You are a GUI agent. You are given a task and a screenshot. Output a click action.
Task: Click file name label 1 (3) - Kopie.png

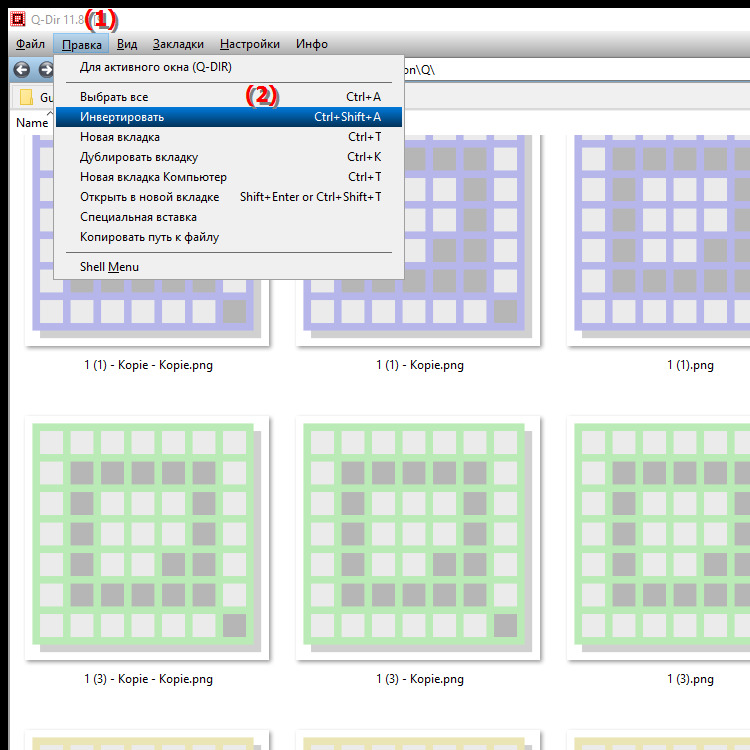pyautogui.click(x=419, y=679)
